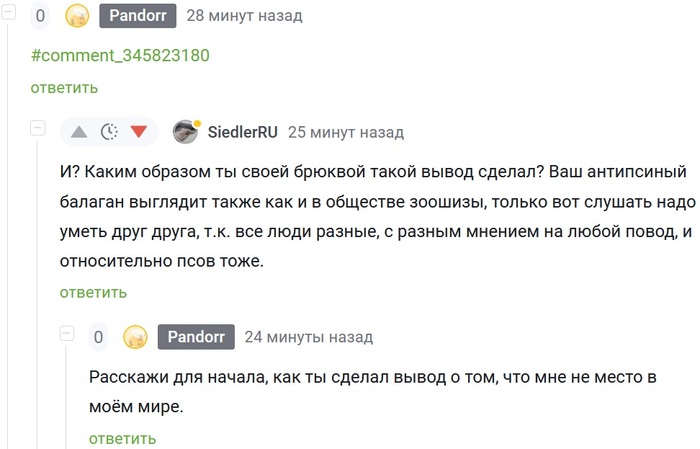The width and height of the screenshot is (700, 449).
Task: Click Pandorr's avatar in the top comment
Action: point(77,16)
